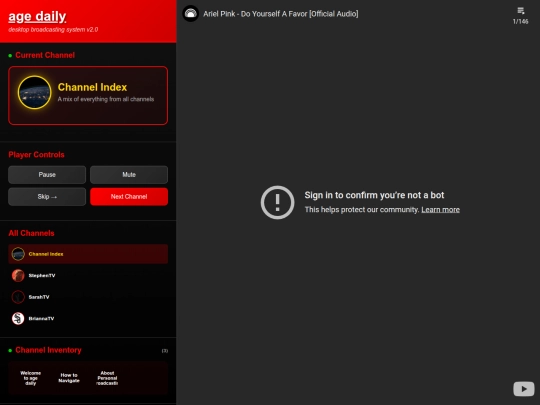The width and height of the screenshot is (540, 405).
Task: Select the StephenTV channel
Action: point(88,276)
